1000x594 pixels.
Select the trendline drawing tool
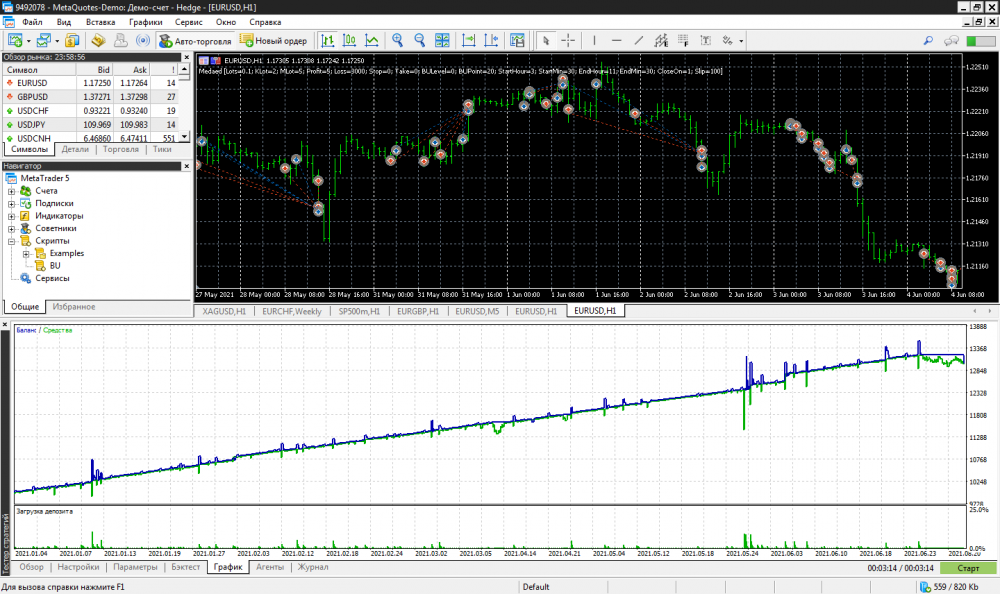638,41
